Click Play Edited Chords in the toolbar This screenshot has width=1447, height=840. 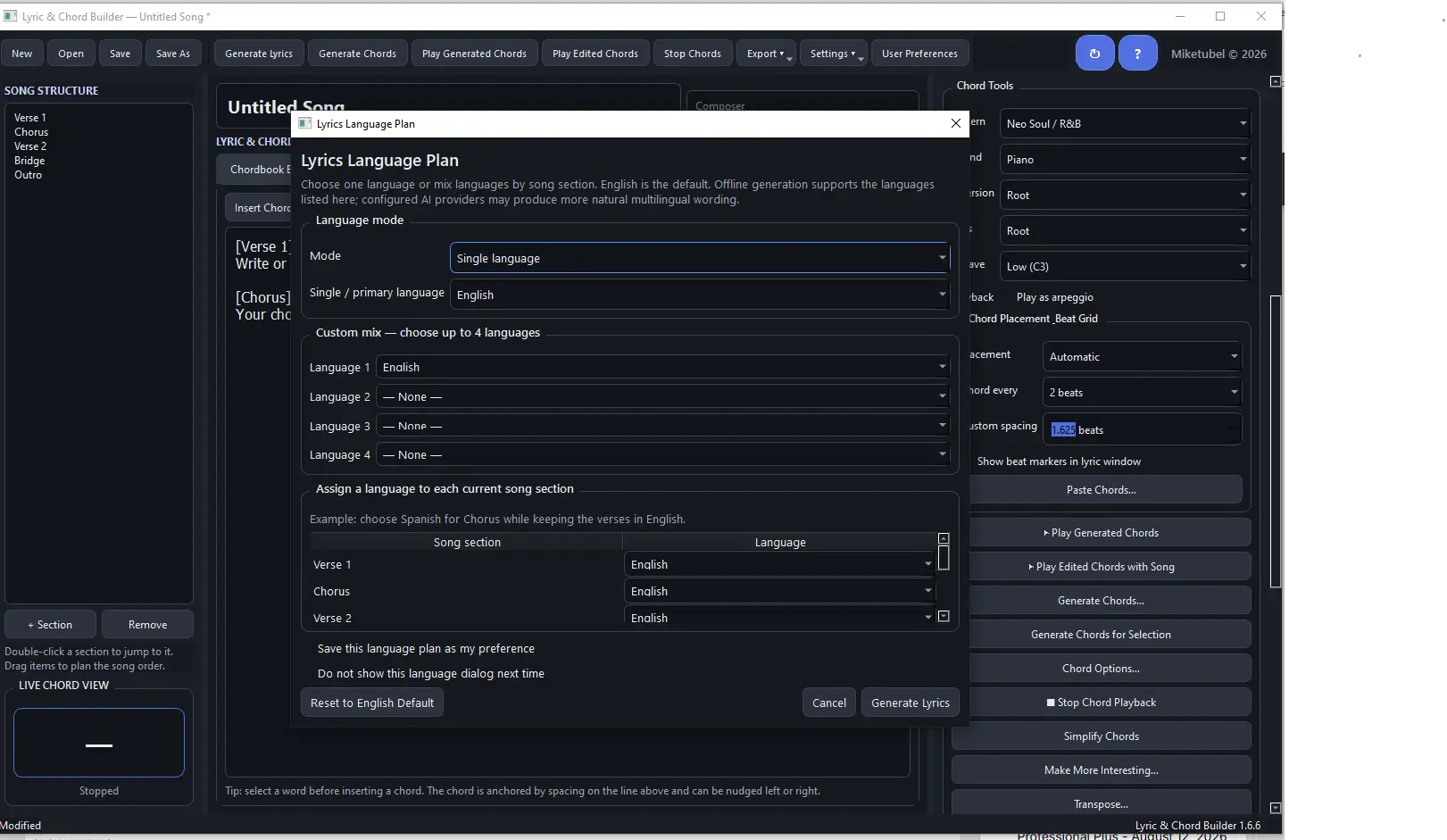pyautogui.click(x=595, y=54)
